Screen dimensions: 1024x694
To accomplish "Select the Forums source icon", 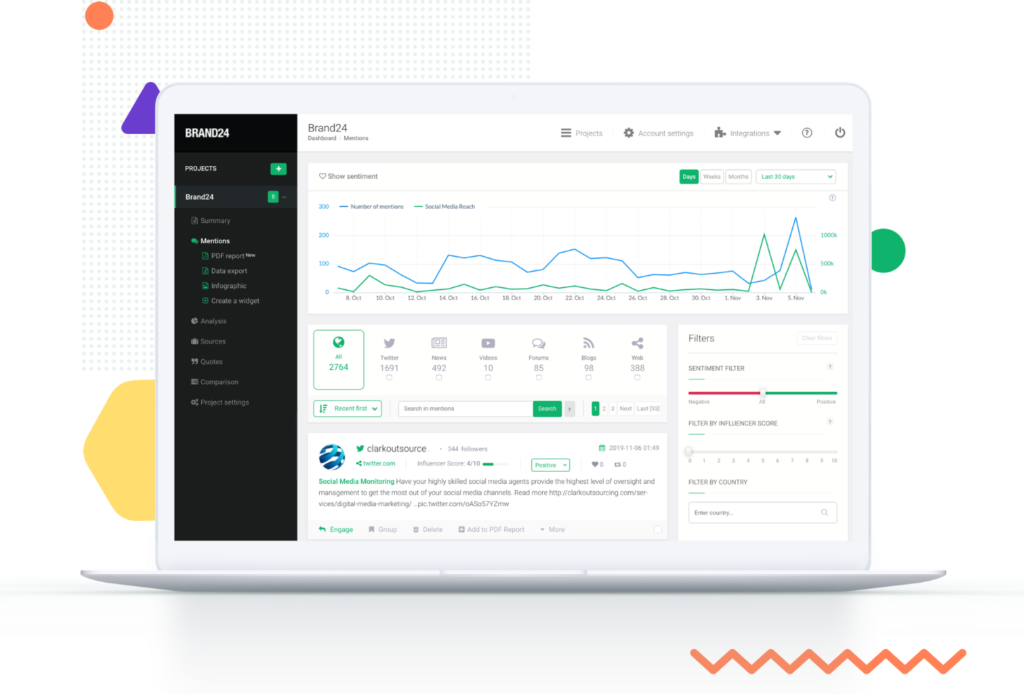I will tap(538, 343).
